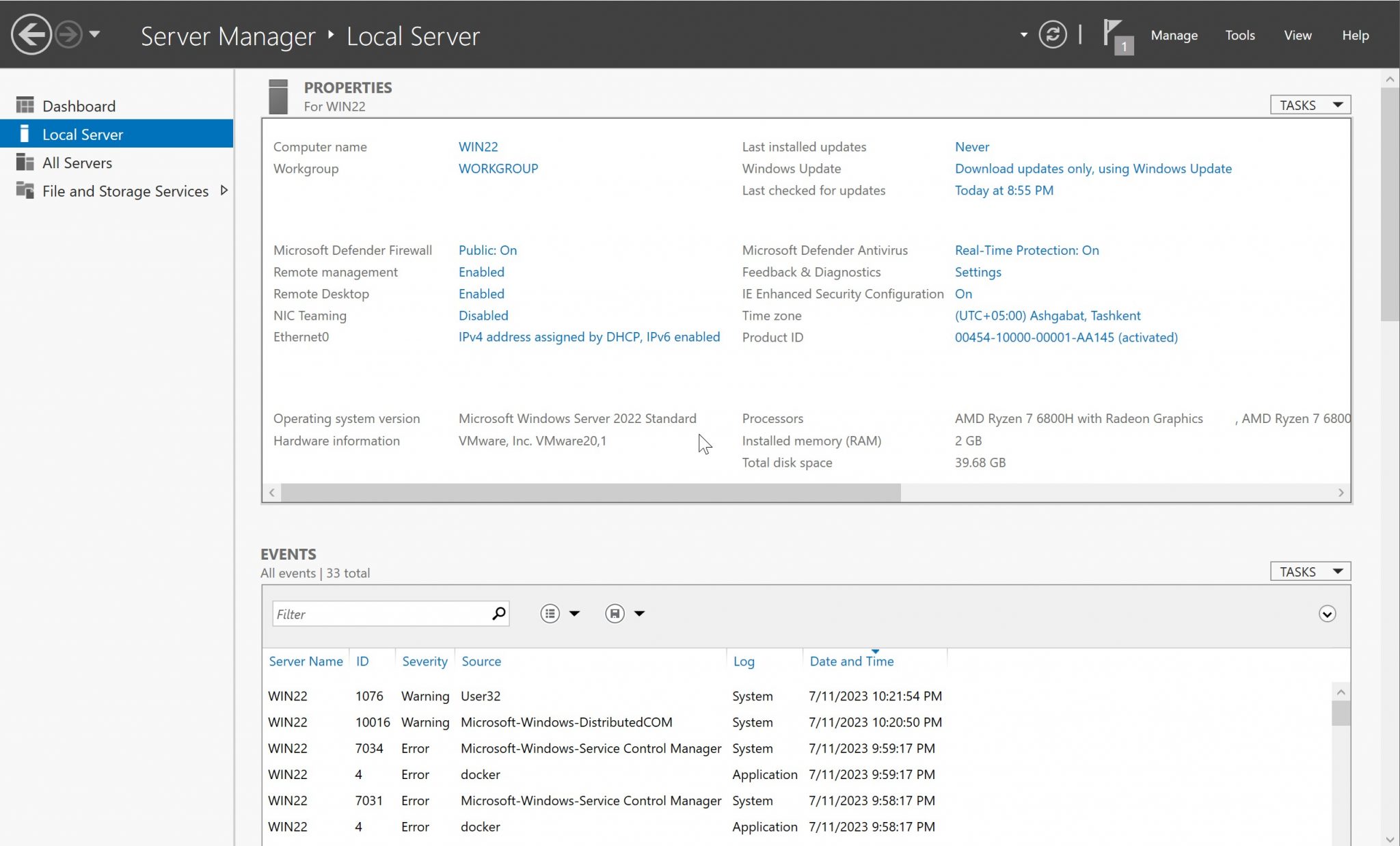Image resolution: width=1400 pixels, height=846 pixels.
Task: Click inside the events Filter field
Action: click(376, 614)
